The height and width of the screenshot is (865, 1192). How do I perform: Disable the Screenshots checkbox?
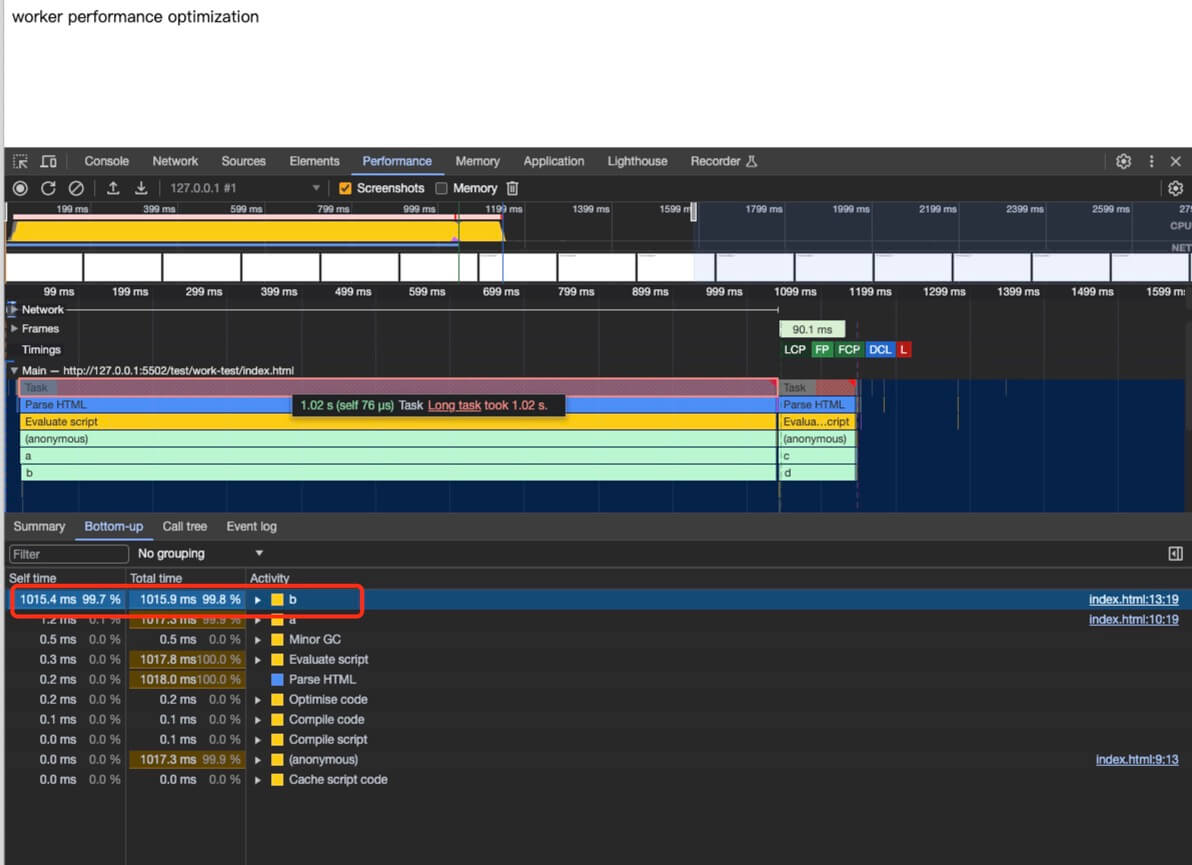coord(345,188)
